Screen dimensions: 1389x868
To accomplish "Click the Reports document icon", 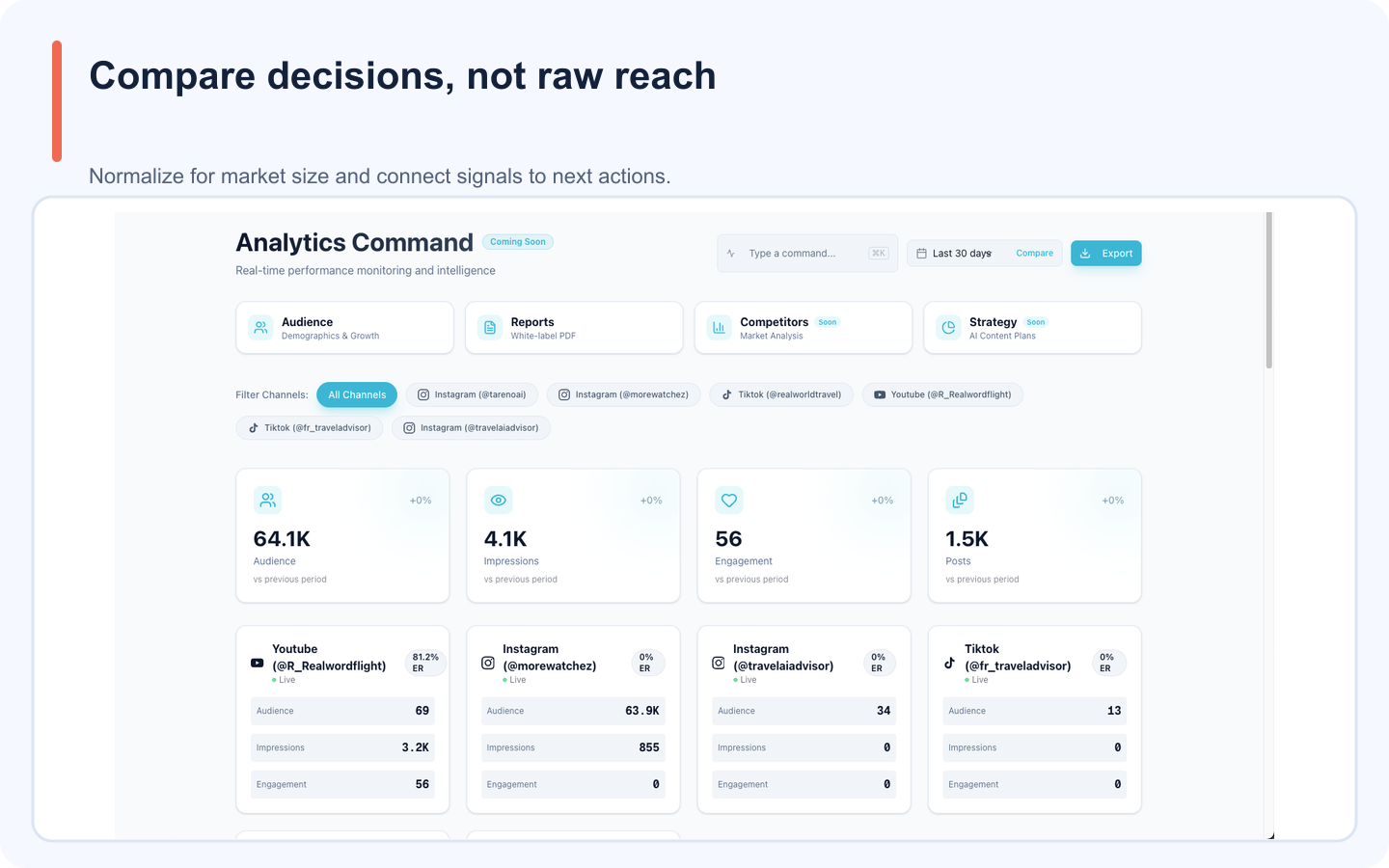I will click(x=490, y=328).
